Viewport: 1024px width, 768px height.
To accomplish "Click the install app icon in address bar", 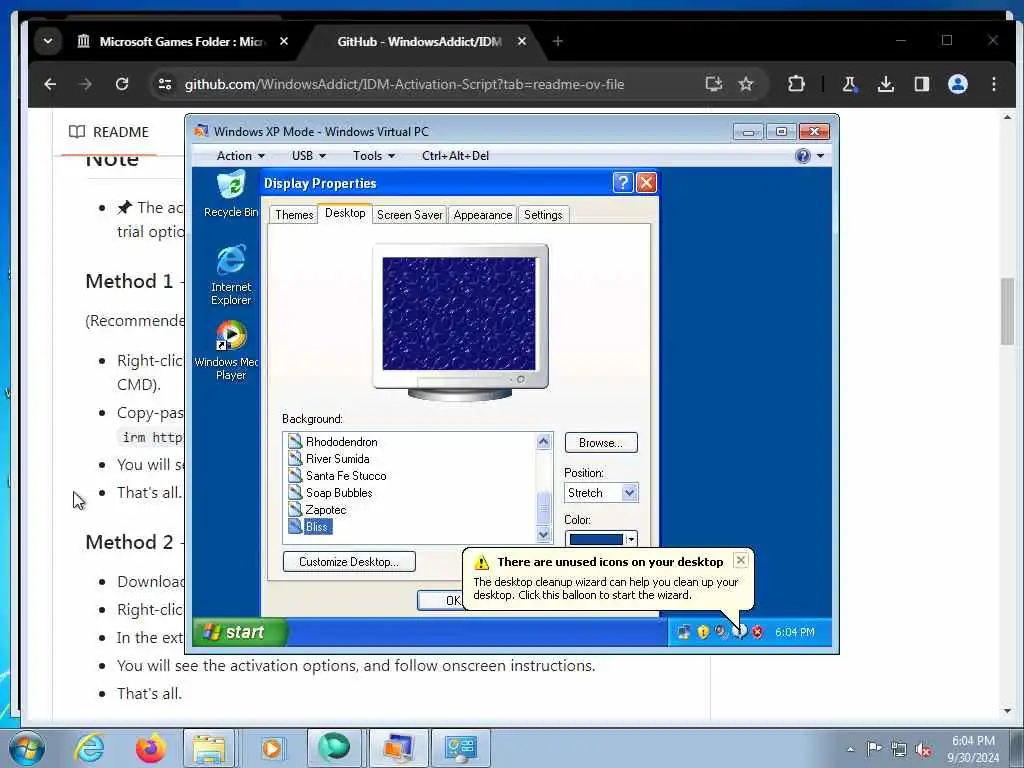I will pyautogui.click(x=713, y=84).
